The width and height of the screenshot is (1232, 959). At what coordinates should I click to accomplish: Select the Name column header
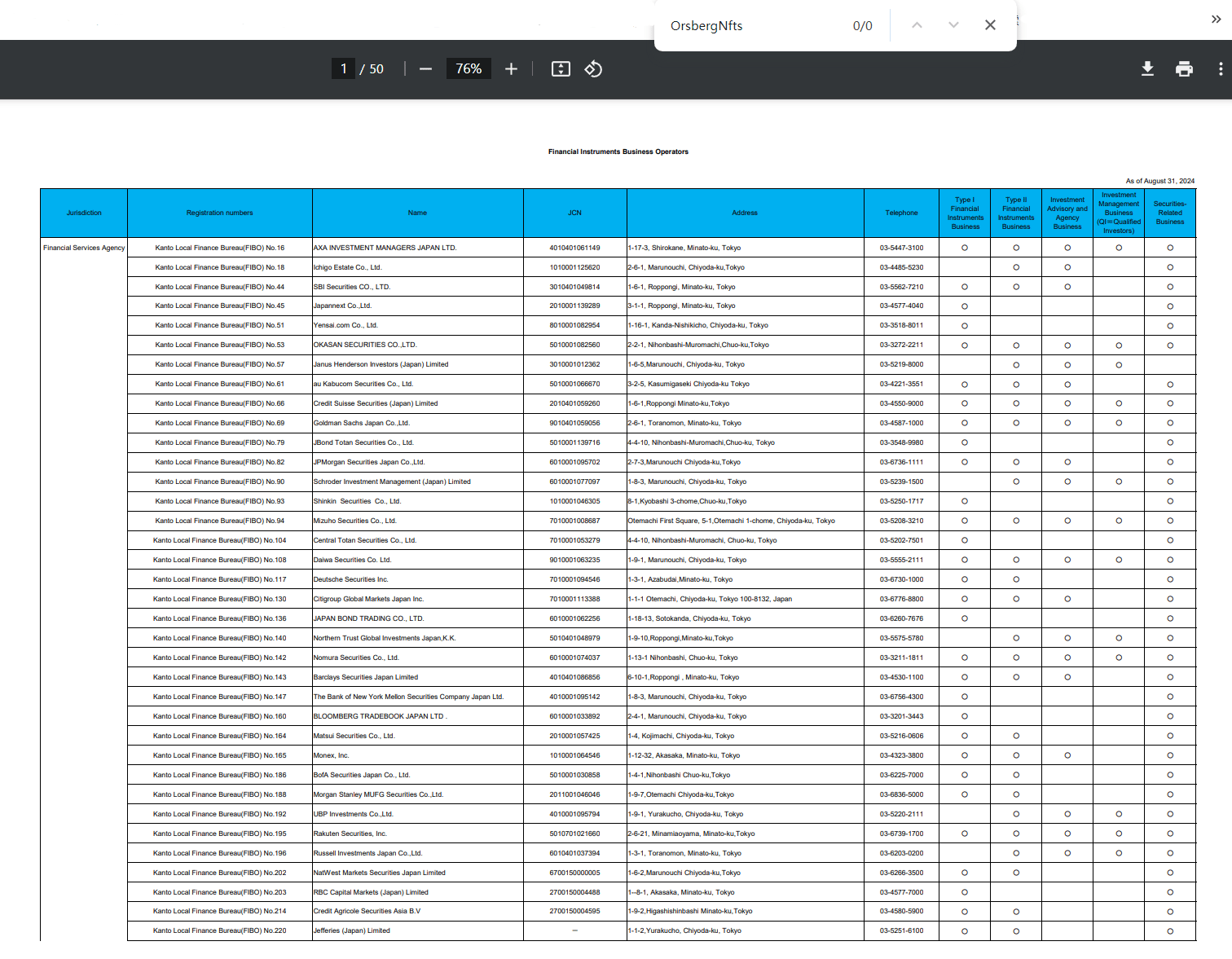coord(417,213)
